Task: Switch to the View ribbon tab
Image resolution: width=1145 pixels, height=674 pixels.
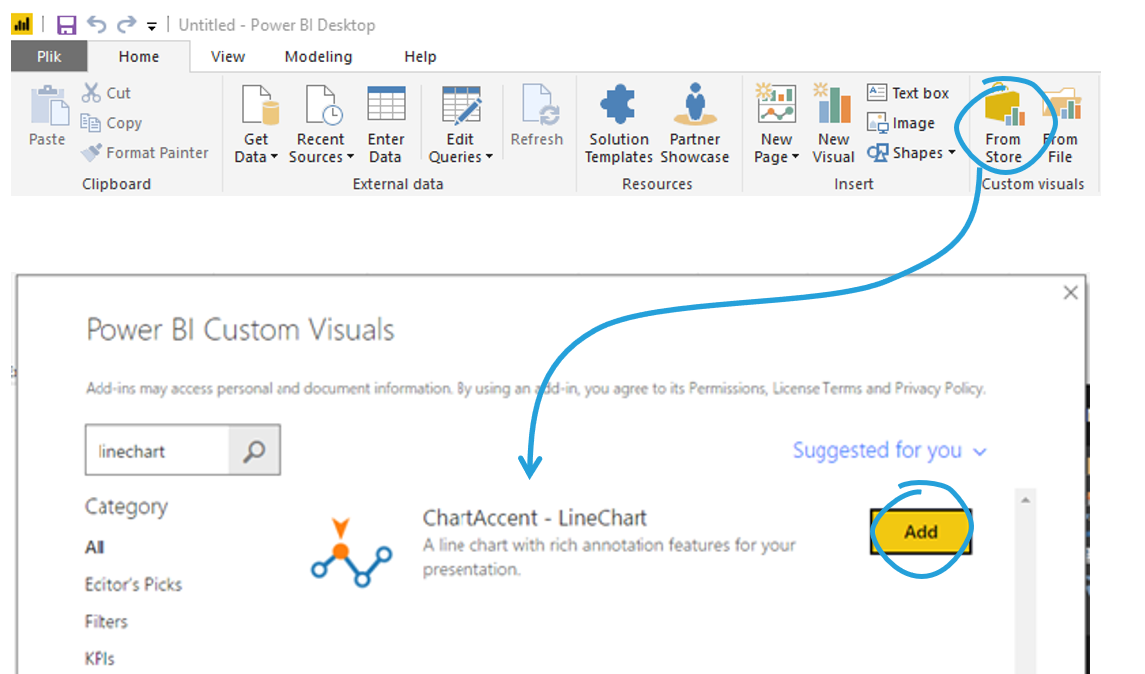Action: pyautogui.click(x=228, y=57)
